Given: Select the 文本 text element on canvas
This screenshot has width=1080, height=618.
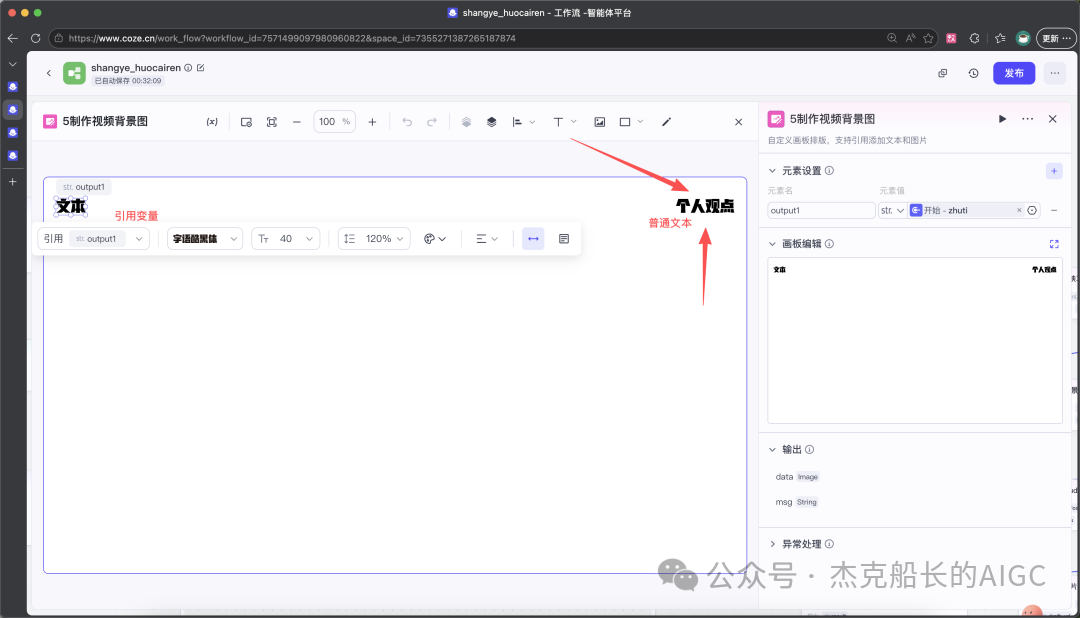Looking at the screenshot, I should click(71, 206).
